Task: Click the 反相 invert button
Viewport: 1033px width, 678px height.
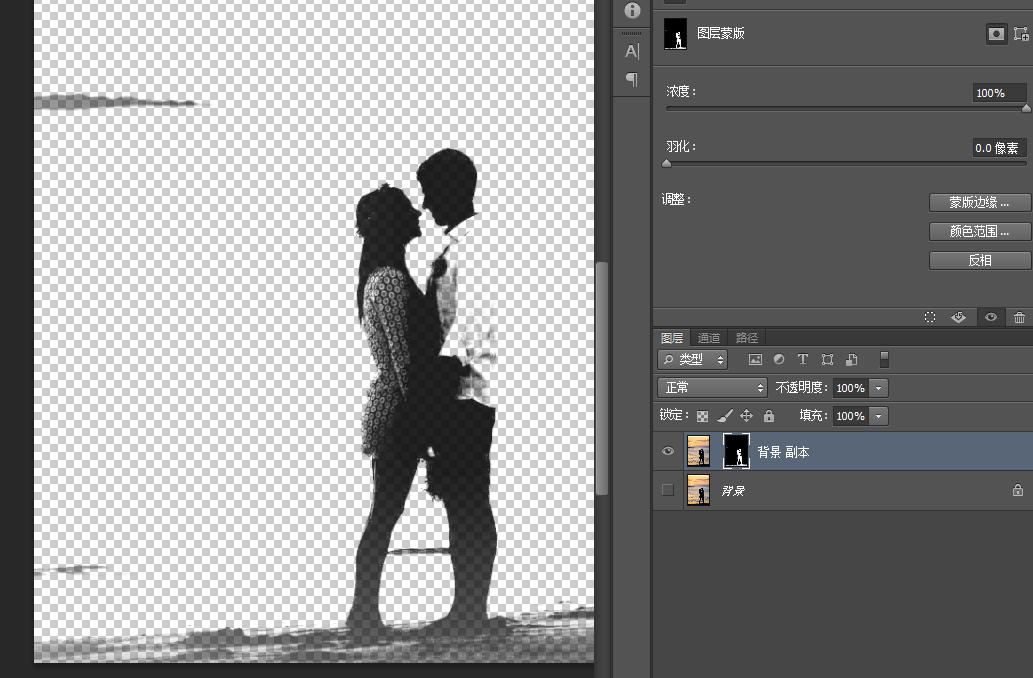Action: click(x=979, y=260)
